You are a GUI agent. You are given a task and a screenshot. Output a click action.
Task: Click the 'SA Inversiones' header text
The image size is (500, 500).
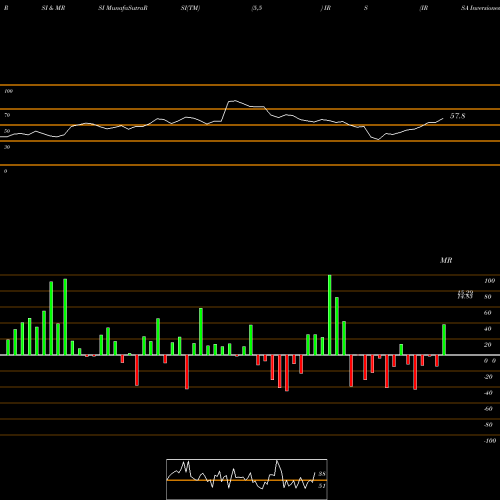point(480,8)
